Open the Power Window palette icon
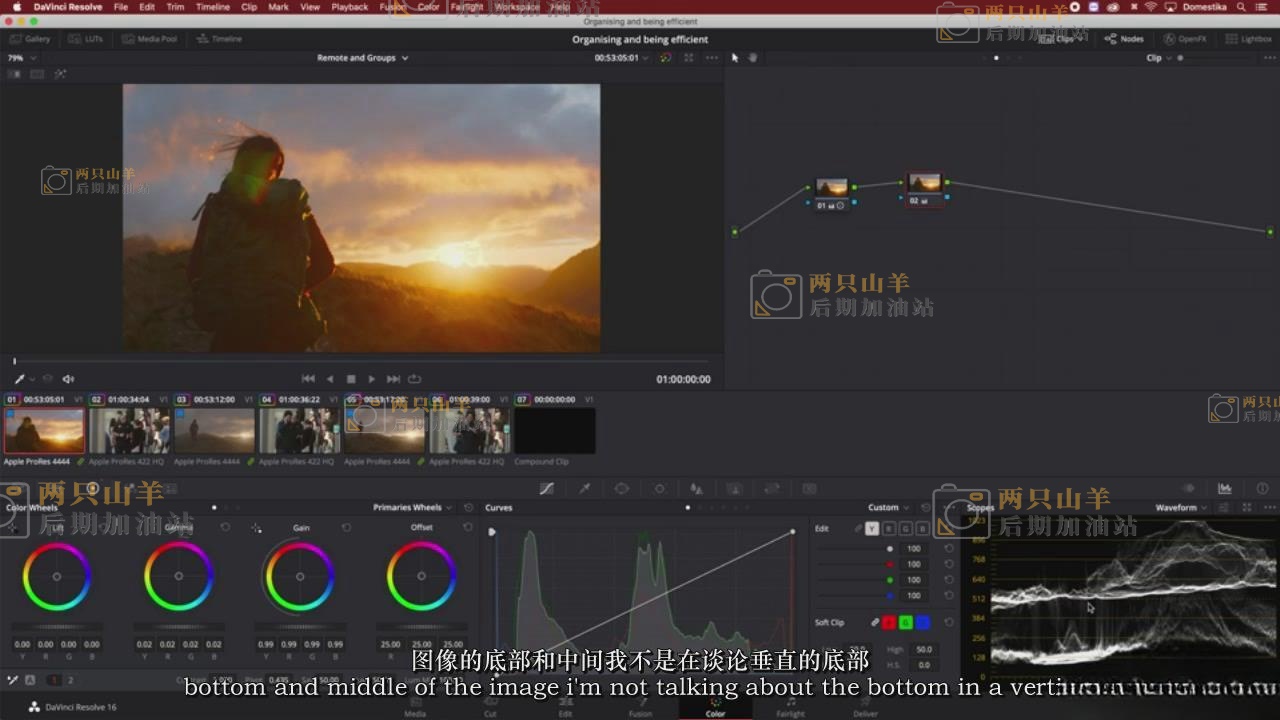The height and width of the screenshot is (720, 1280). coord(621,489)
